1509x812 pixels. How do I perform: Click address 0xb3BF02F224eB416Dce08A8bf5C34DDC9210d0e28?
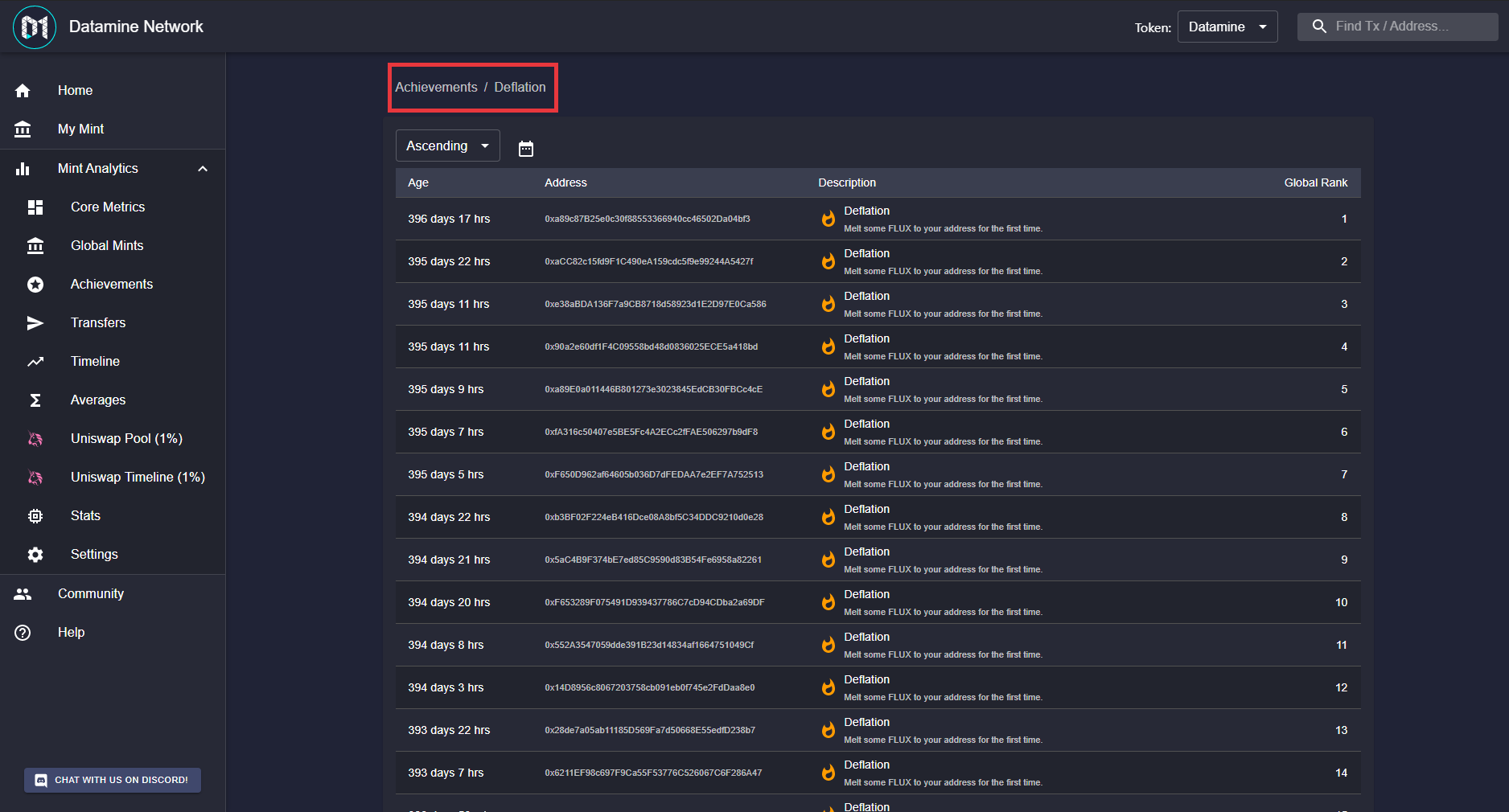point(654,517)
